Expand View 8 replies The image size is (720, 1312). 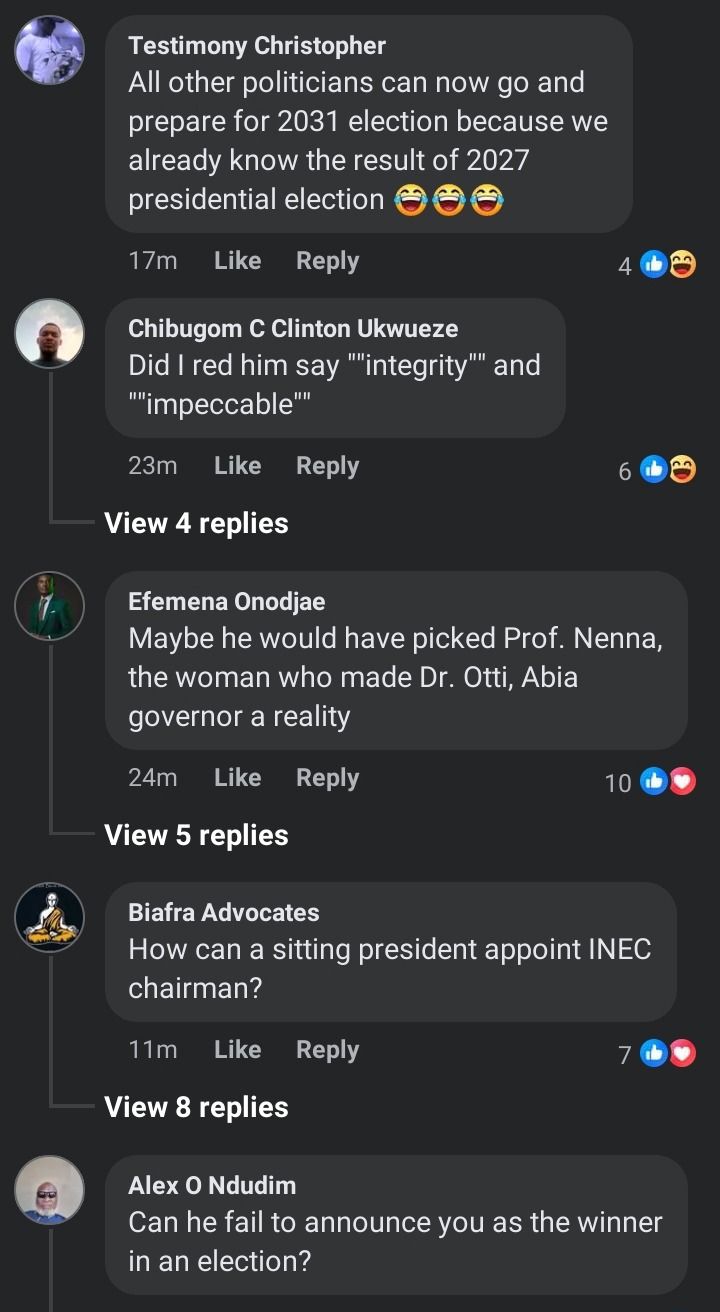(196, 1107)
